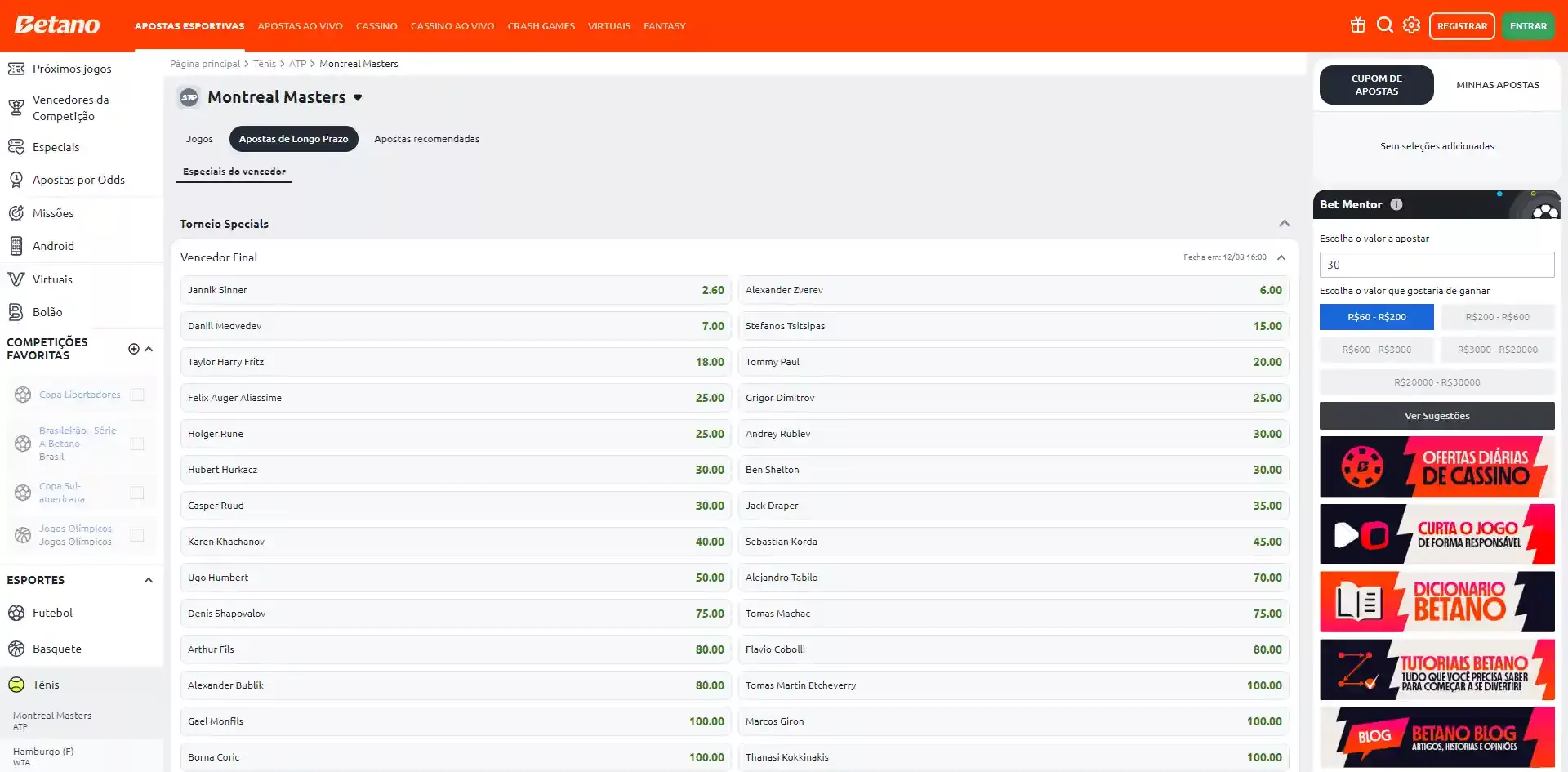Click the Betano logo
This screenshot has width=1568, height=772.
57,25
